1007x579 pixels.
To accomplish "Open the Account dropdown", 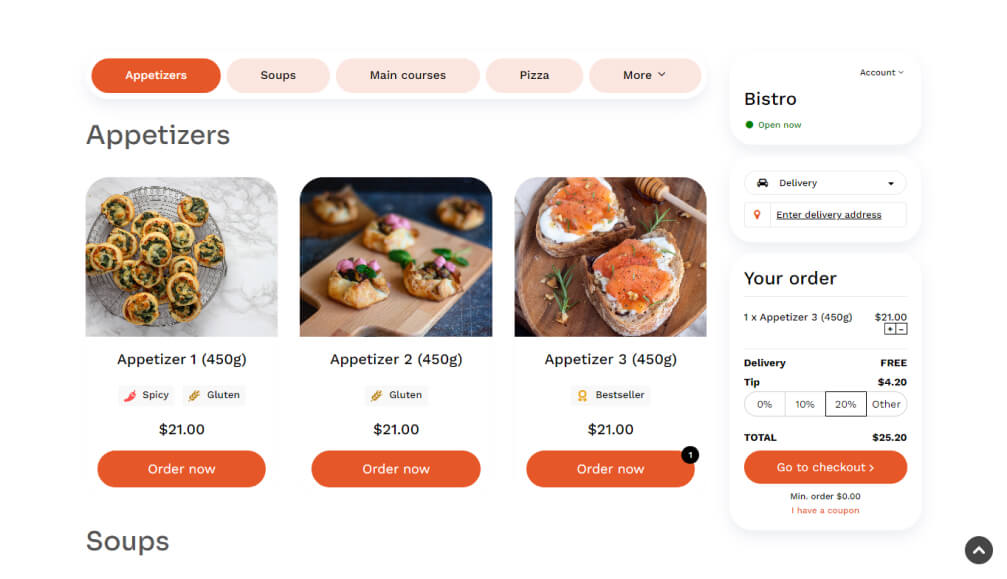I will (x=881, y=72).
